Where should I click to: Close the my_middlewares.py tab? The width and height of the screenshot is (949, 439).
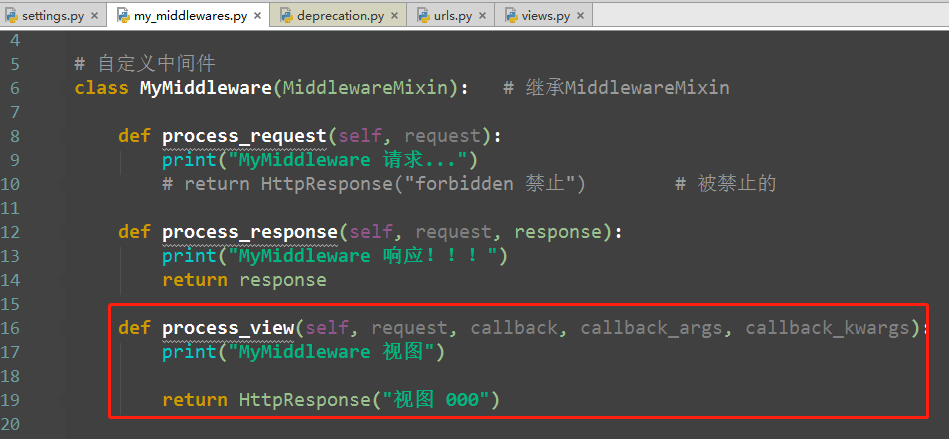point(257,16)
